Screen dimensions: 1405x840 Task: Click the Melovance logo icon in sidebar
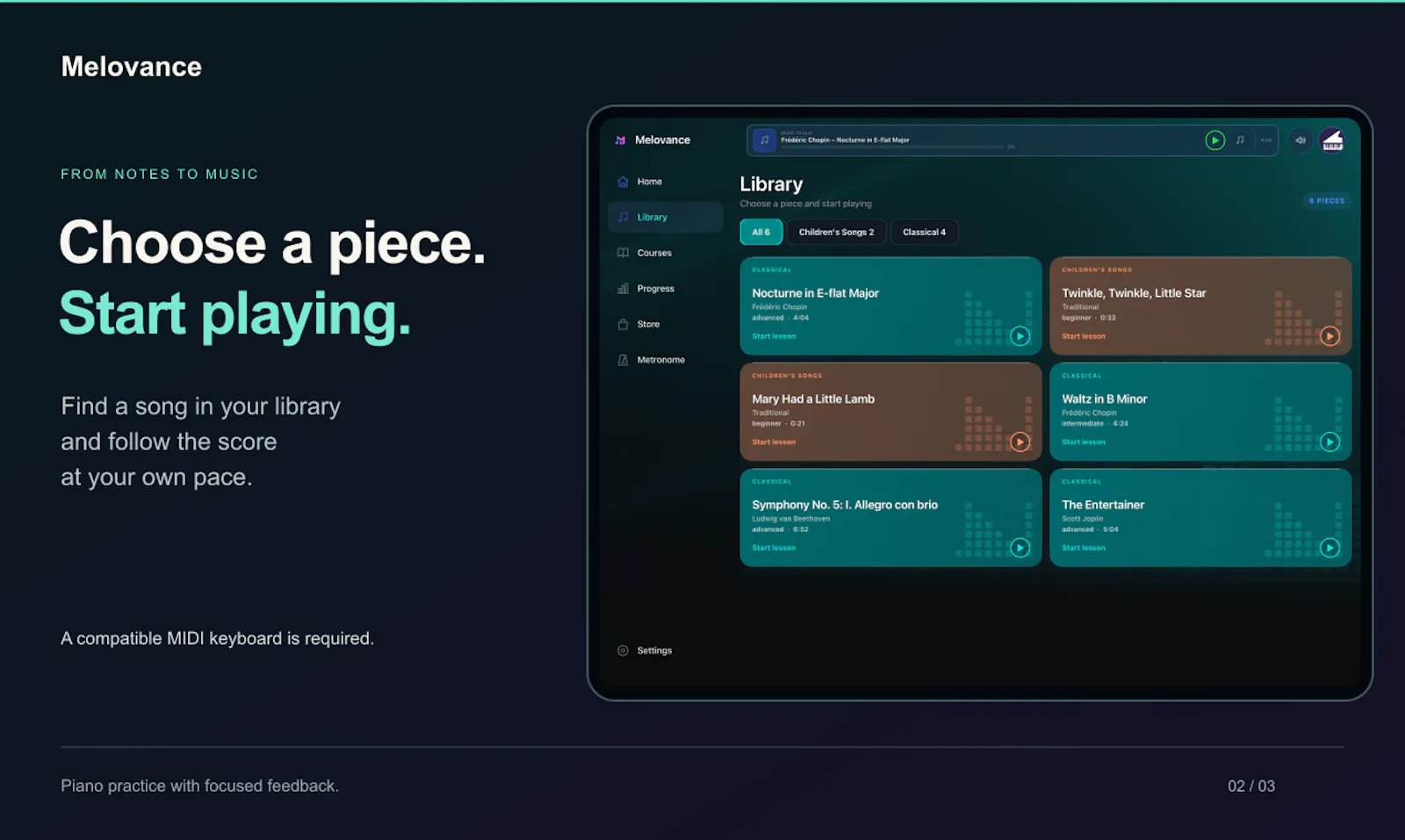point(620,140)
